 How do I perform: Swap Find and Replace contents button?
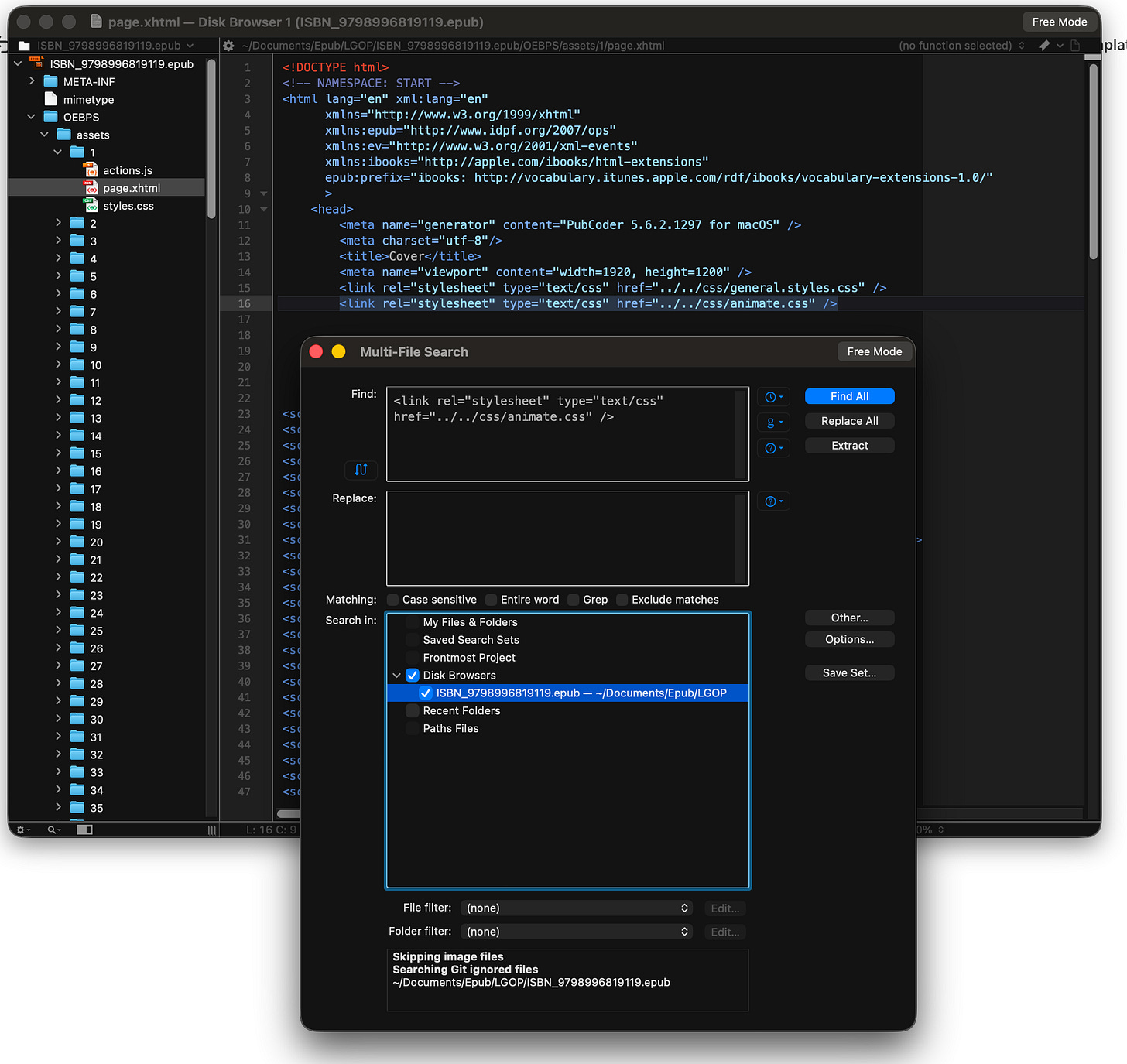[361, 469]
